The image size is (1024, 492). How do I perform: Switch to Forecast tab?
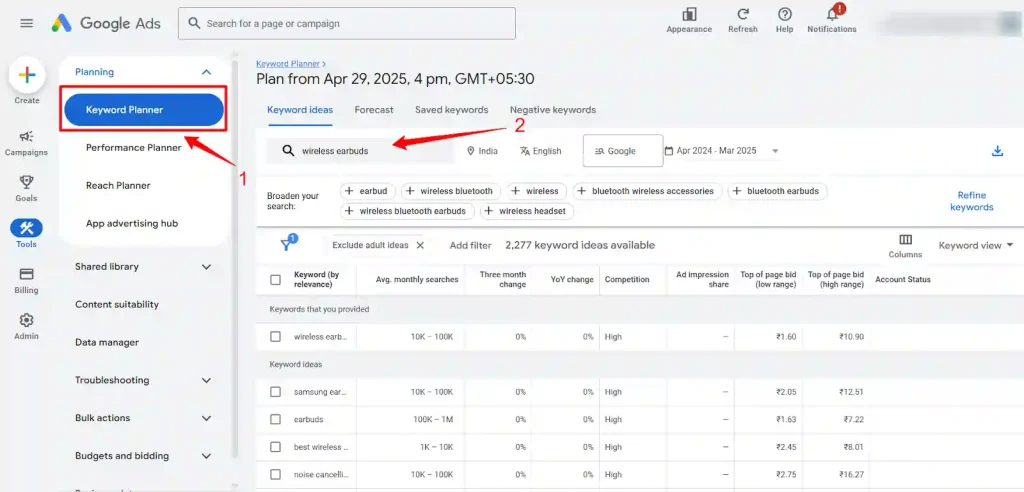[374, 110]
